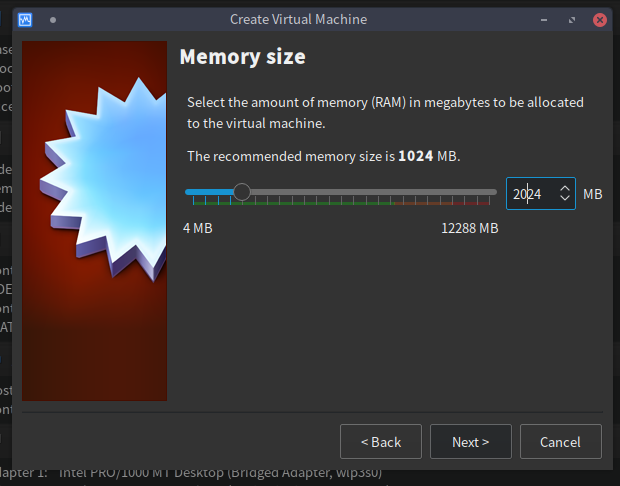Go to the next wizard step
This screenshot has height=486, width=620.
click(x=470, y=441)
